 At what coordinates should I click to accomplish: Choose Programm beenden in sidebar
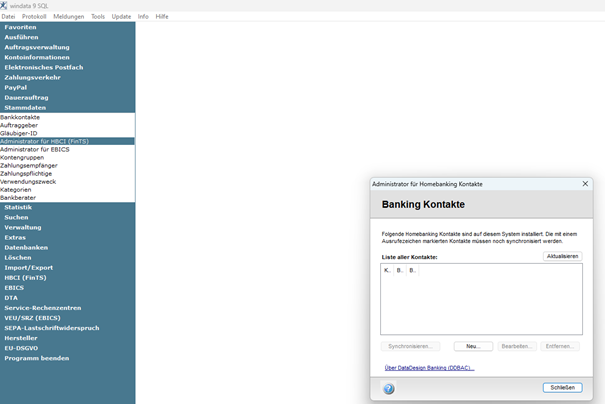point(37,358)
